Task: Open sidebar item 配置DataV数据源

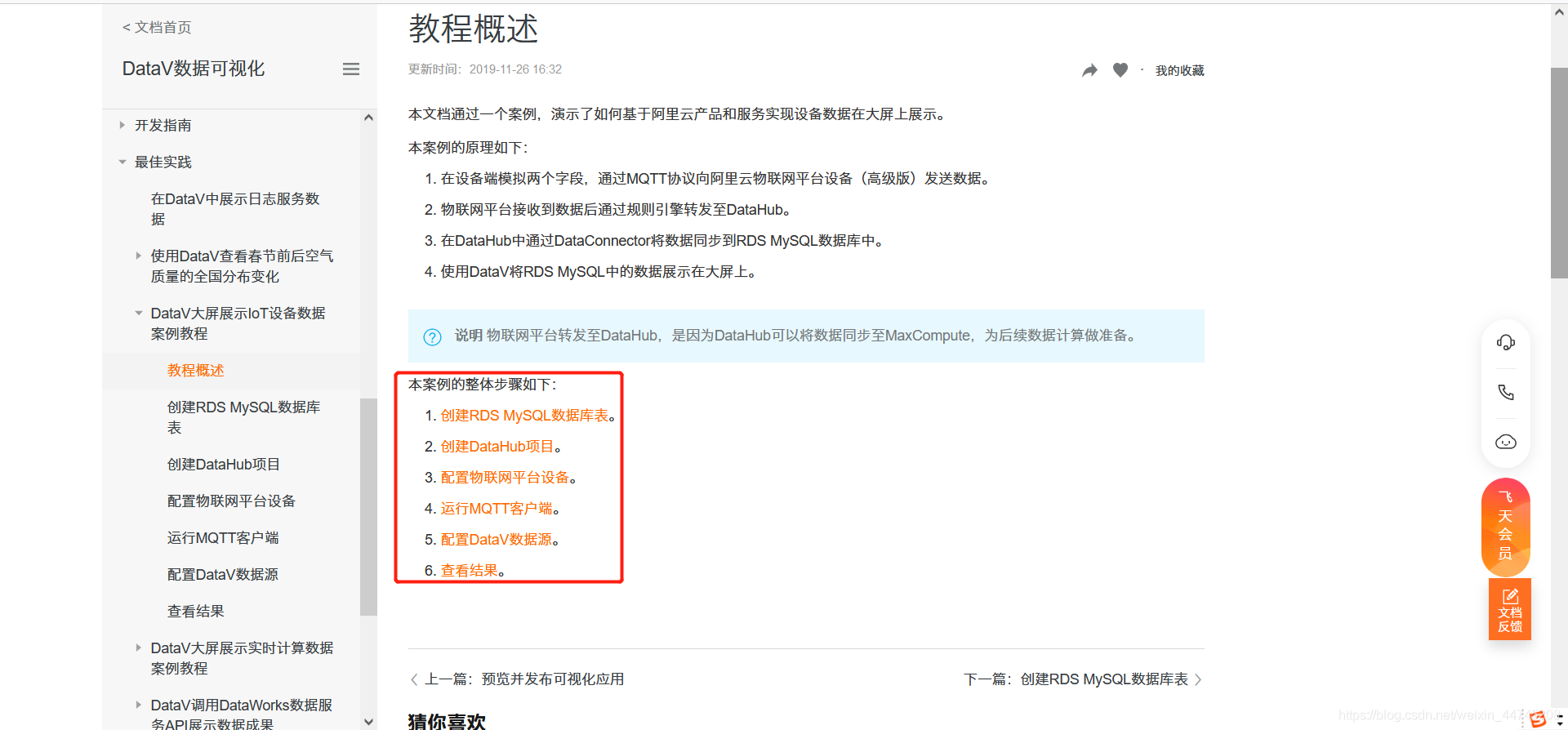Action: coord(222,574)
